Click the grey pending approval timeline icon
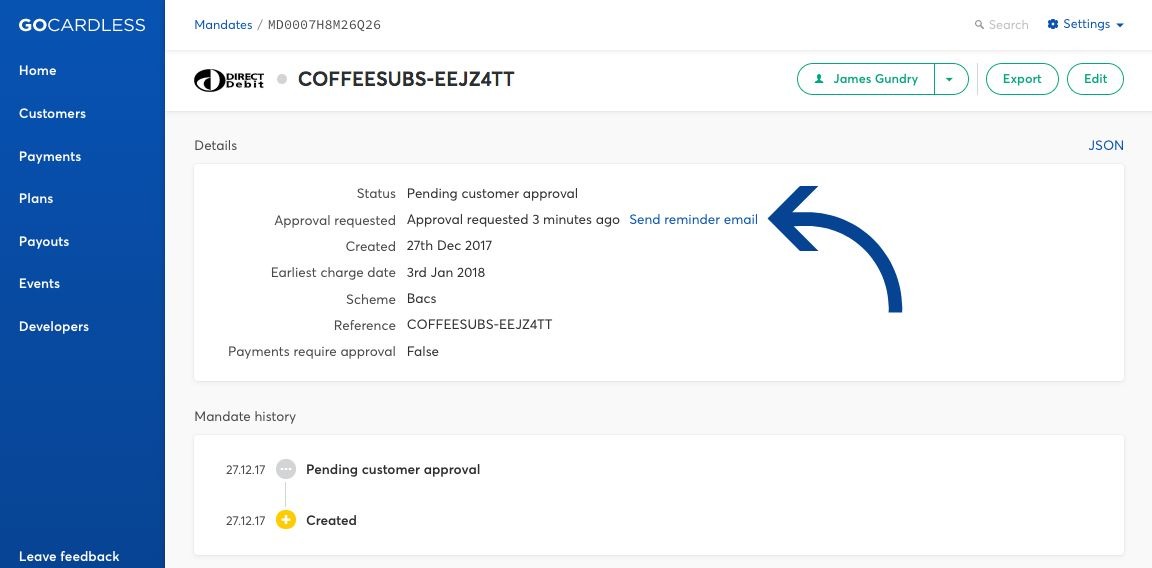1152x568 pixels. click(x=286, y=470)
